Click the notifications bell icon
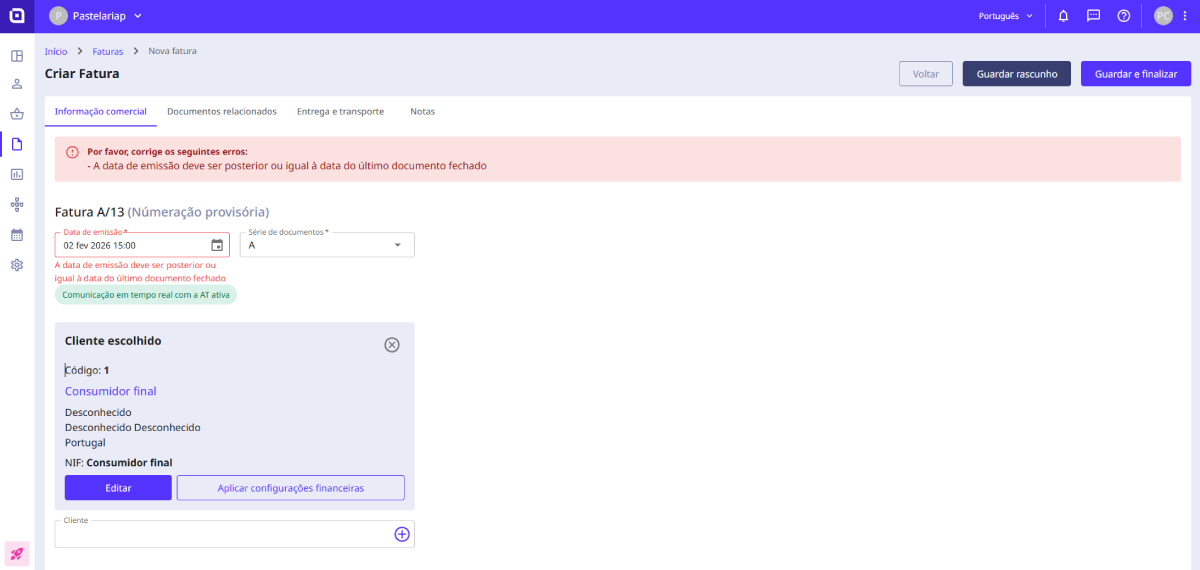 tap(1063, 16)
